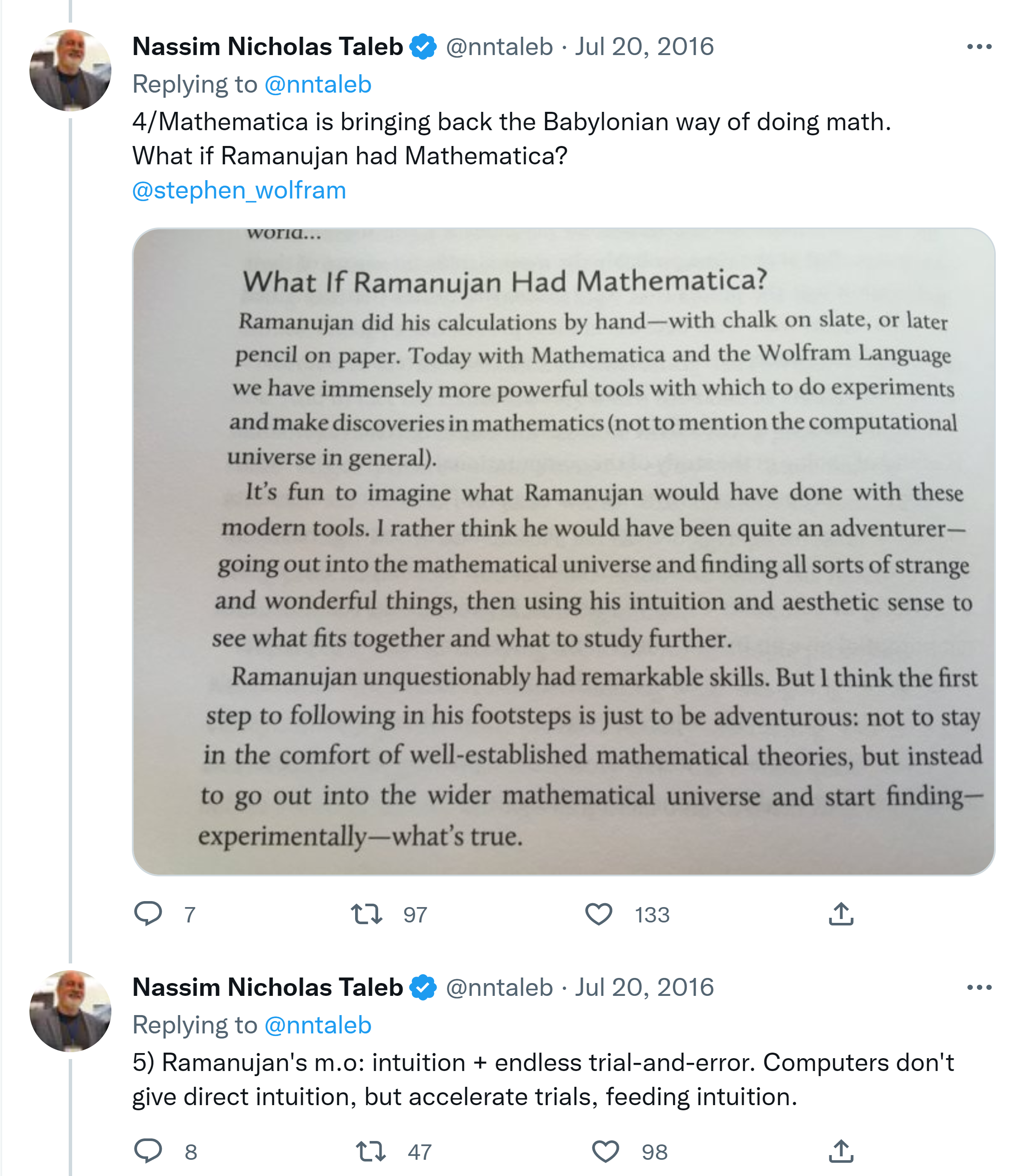Retweet the first tweet with 97 retweets
The image size is (1018, 1176).
(366, 914)
